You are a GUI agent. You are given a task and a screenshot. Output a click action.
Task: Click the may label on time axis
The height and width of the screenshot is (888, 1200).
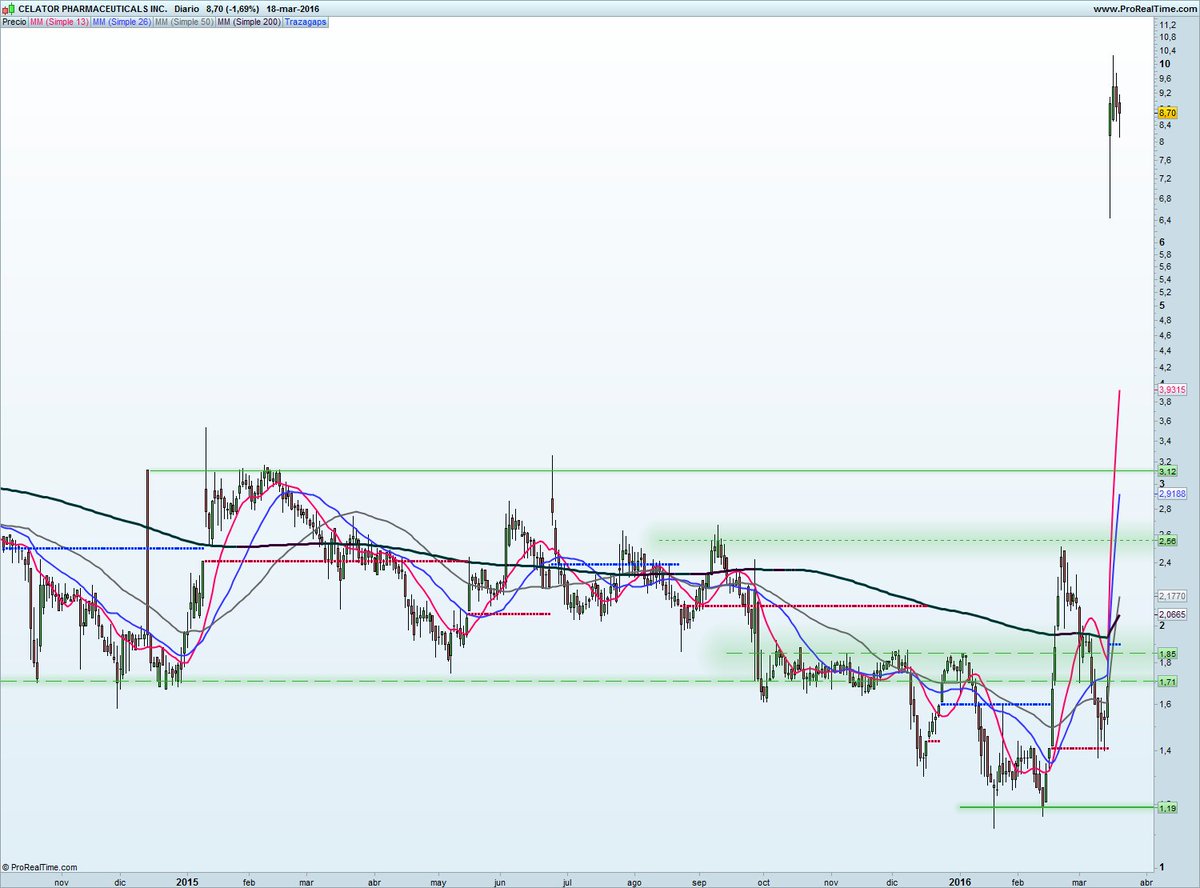439,883
